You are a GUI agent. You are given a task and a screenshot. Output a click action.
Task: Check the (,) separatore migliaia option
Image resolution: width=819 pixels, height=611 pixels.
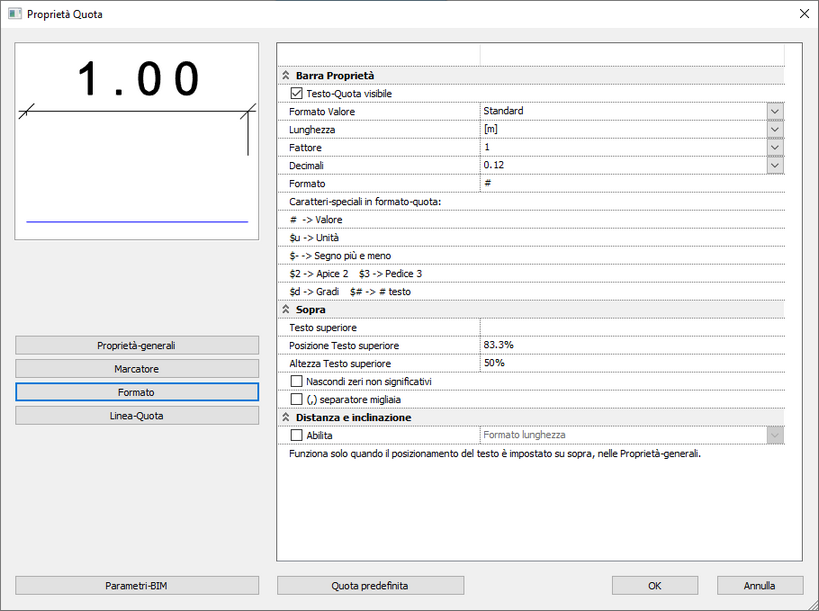tap(296, 400)
